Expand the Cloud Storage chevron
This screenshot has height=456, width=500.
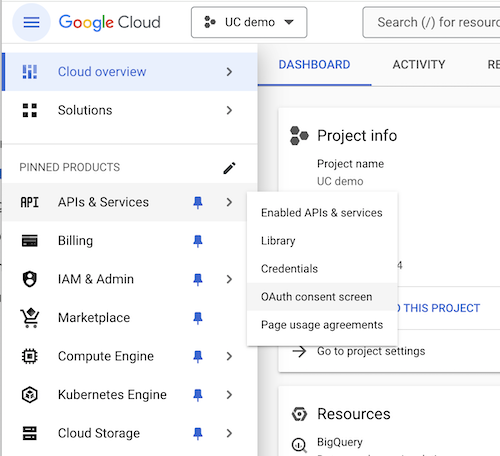229,433
